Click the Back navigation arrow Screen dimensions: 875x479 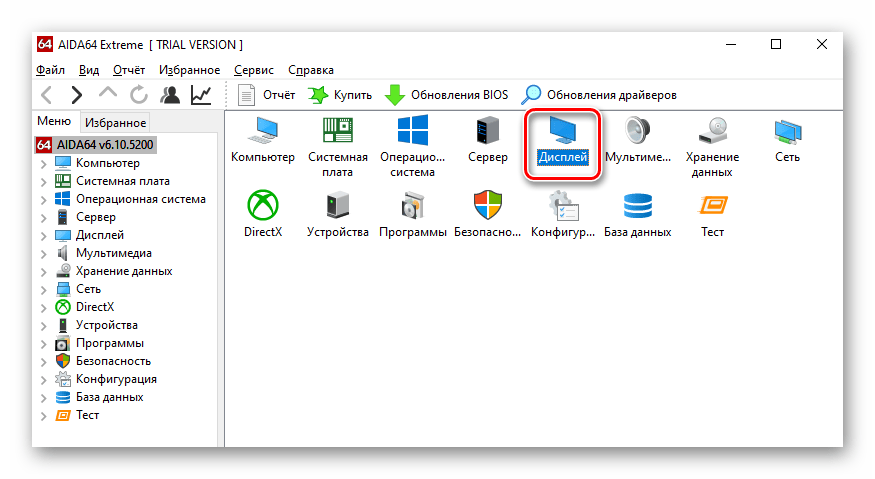pyautogui.click(x=47, y=95)
